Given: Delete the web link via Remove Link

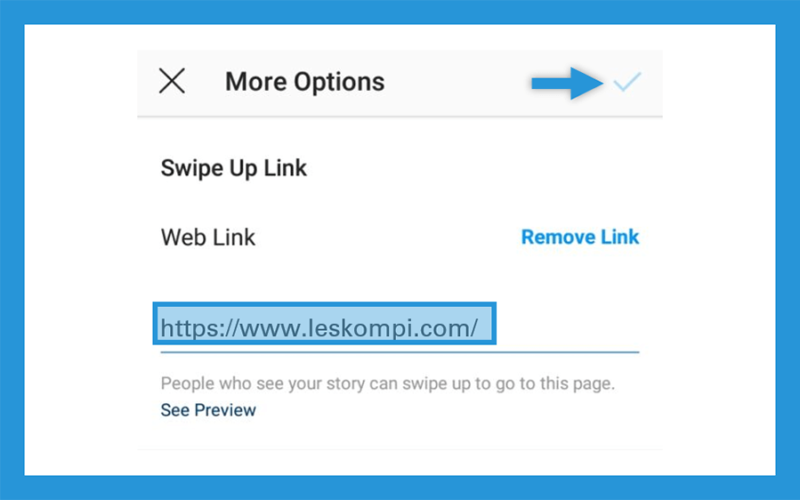Looking at the screenshot, I should click(580, 237).
